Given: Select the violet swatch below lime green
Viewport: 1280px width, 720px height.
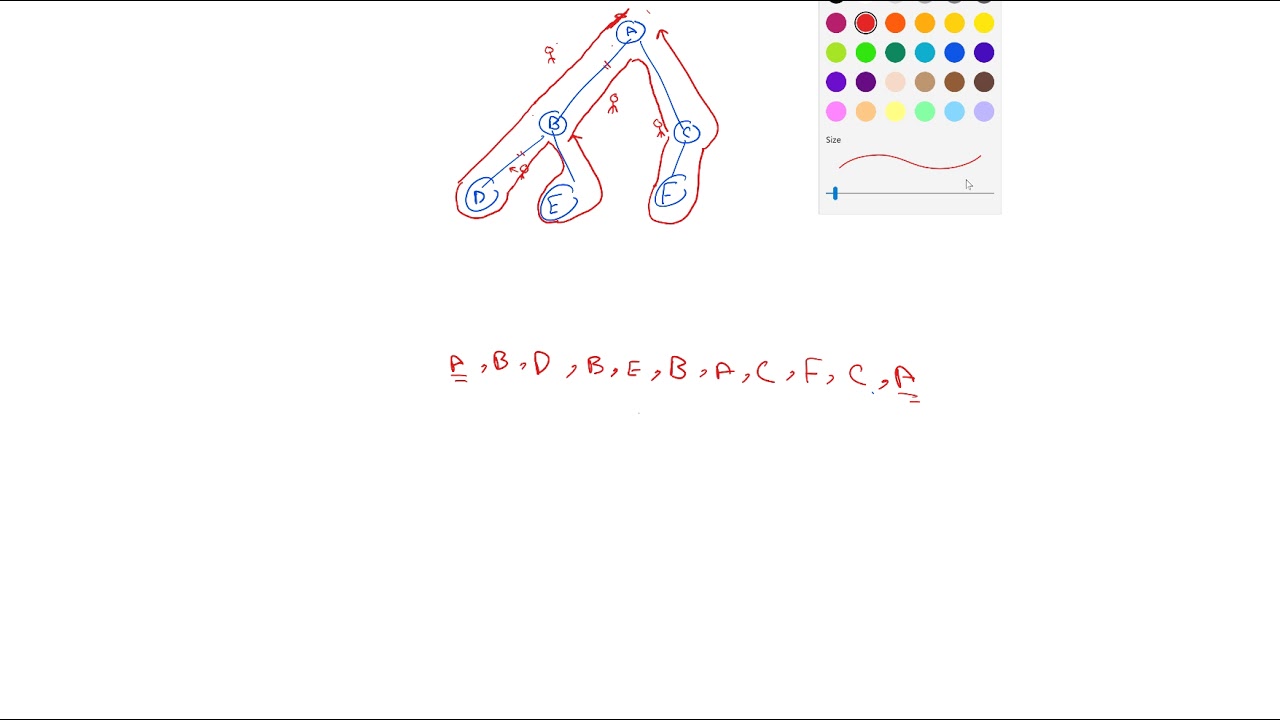Looking at the screenshot, I should (836, 82).
